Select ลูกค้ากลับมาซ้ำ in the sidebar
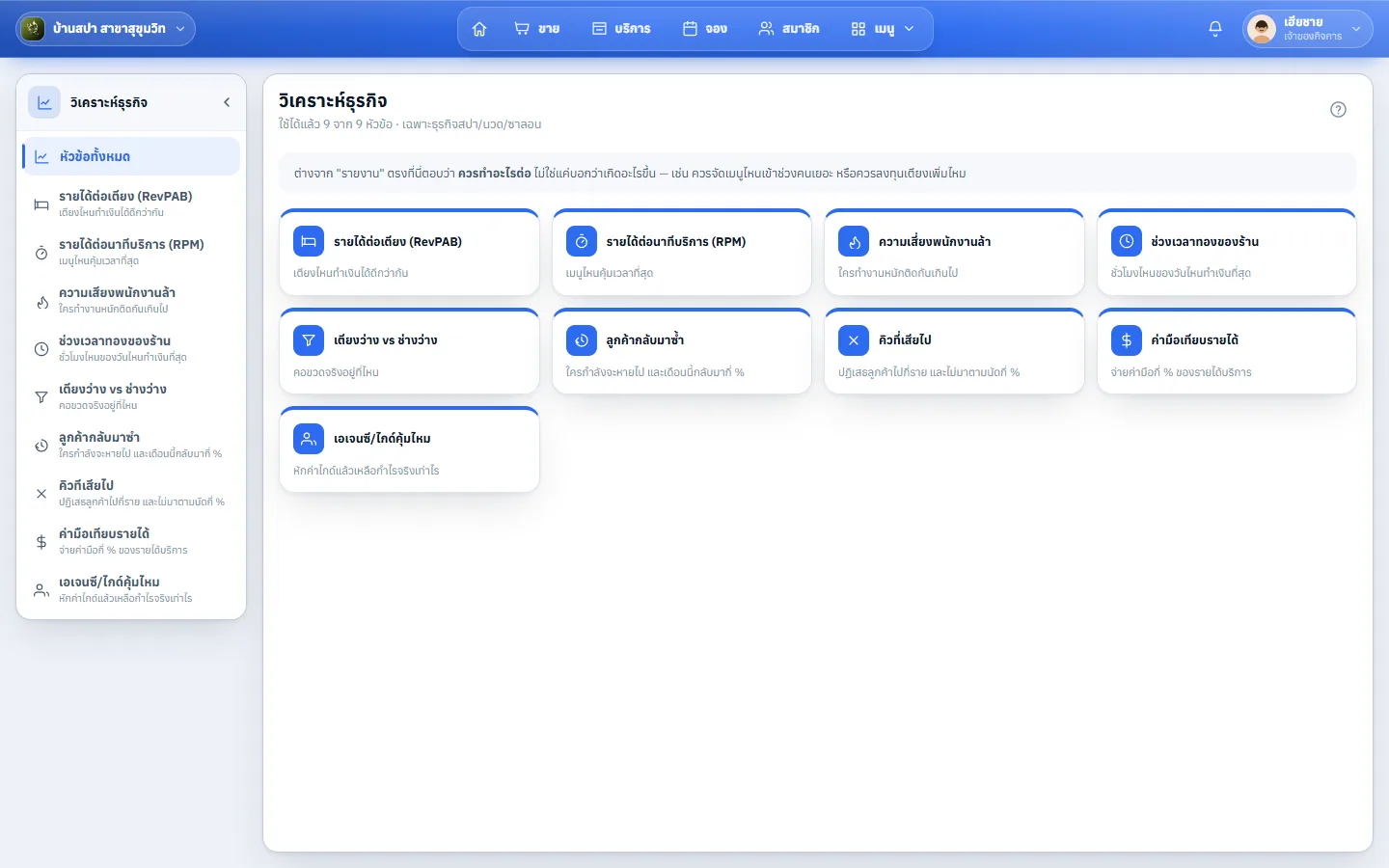Screen dimensions: 1389x868 pyautogui.click(x=131, y=445)
